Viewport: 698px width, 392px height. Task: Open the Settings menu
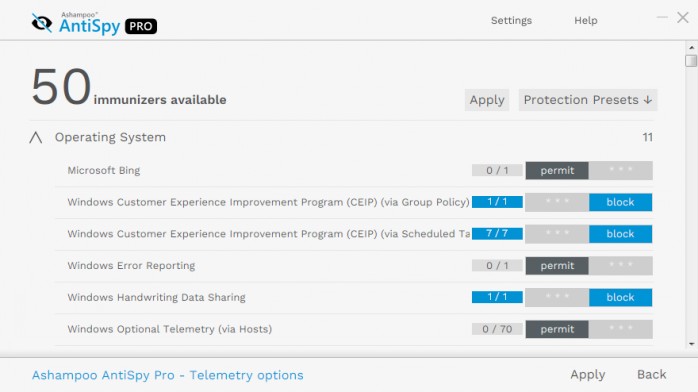pyautogui.click(x=511, y=20)
